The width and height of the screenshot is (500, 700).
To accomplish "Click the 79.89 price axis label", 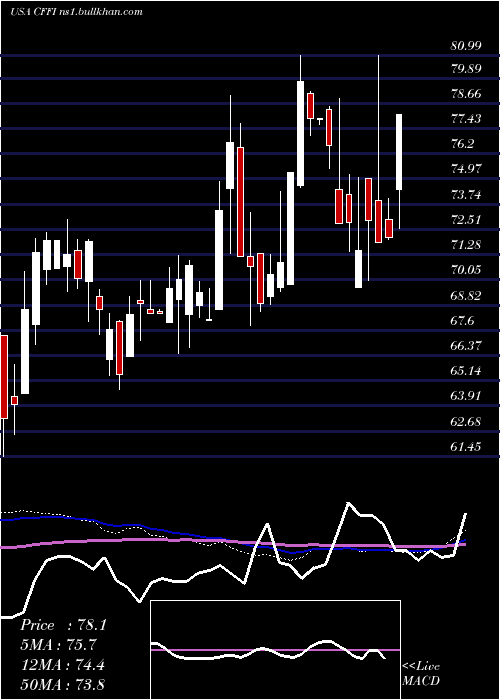I will tap(466, 69).
